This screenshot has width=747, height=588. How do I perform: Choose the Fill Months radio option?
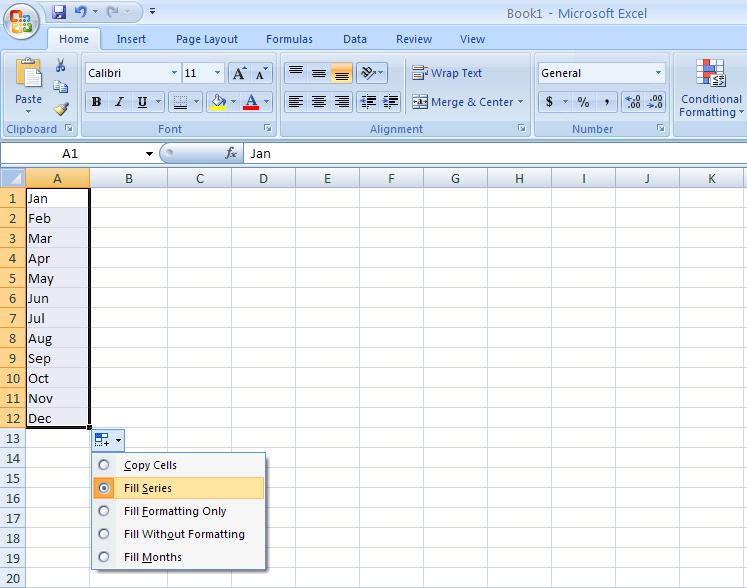pos(104,557)
